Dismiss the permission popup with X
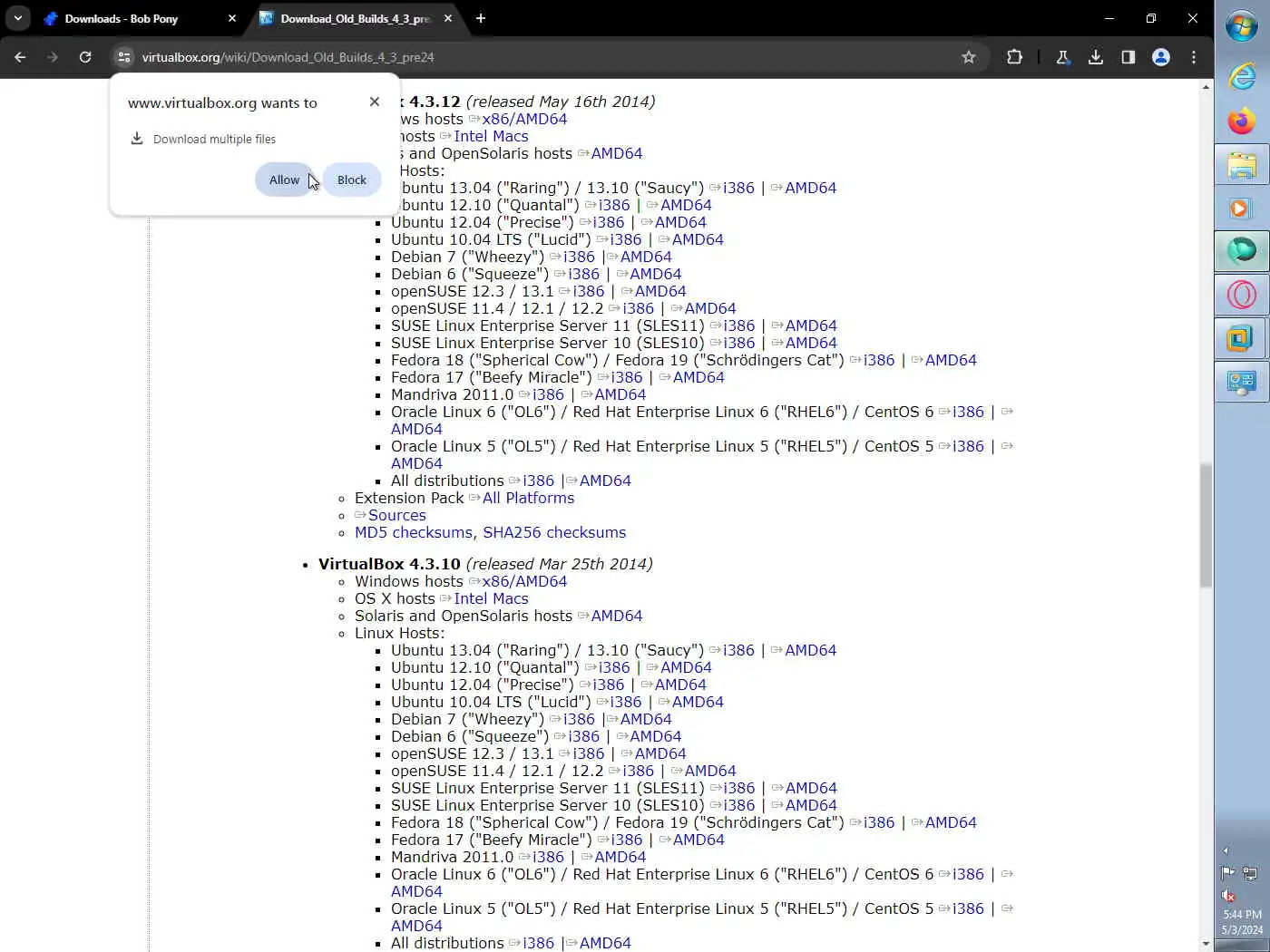 tap(375, 102)
